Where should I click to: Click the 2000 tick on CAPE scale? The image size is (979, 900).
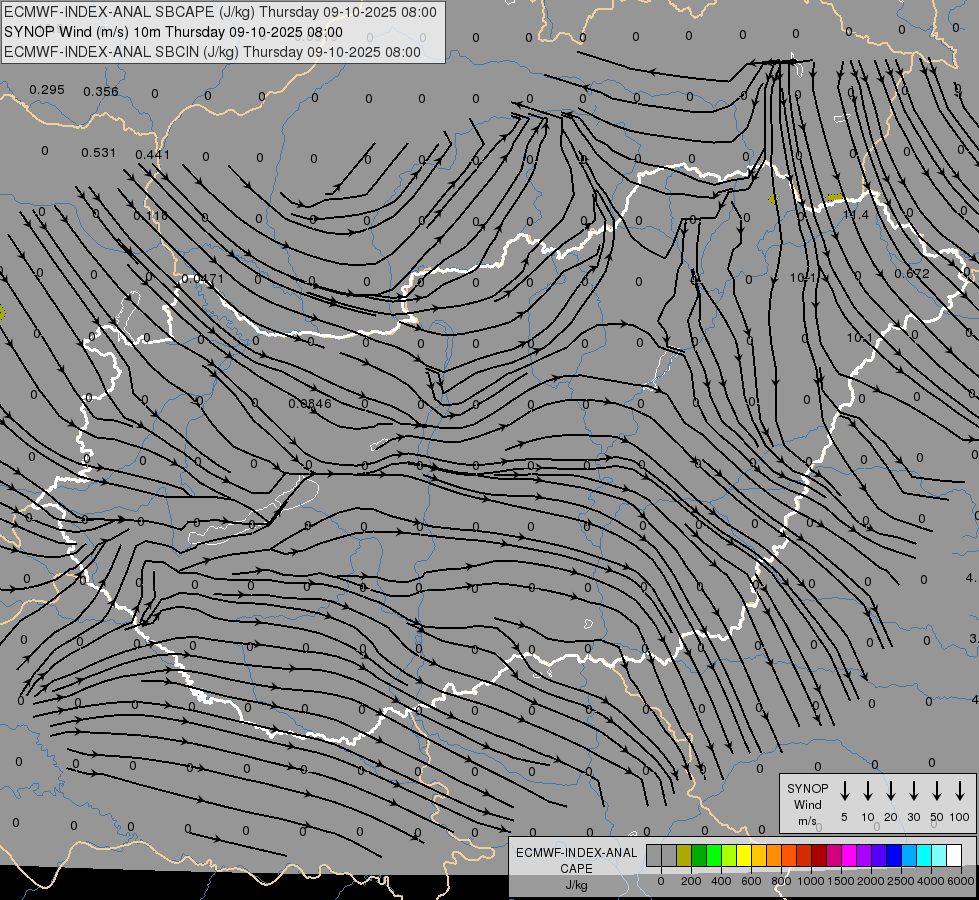[871, 881]
